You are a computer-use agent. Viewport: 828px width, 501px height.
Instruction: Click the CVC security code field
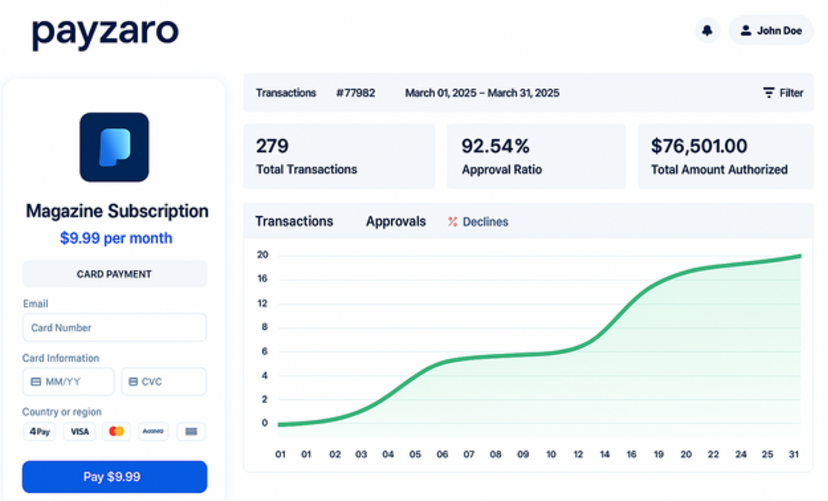tap(164, 382)
